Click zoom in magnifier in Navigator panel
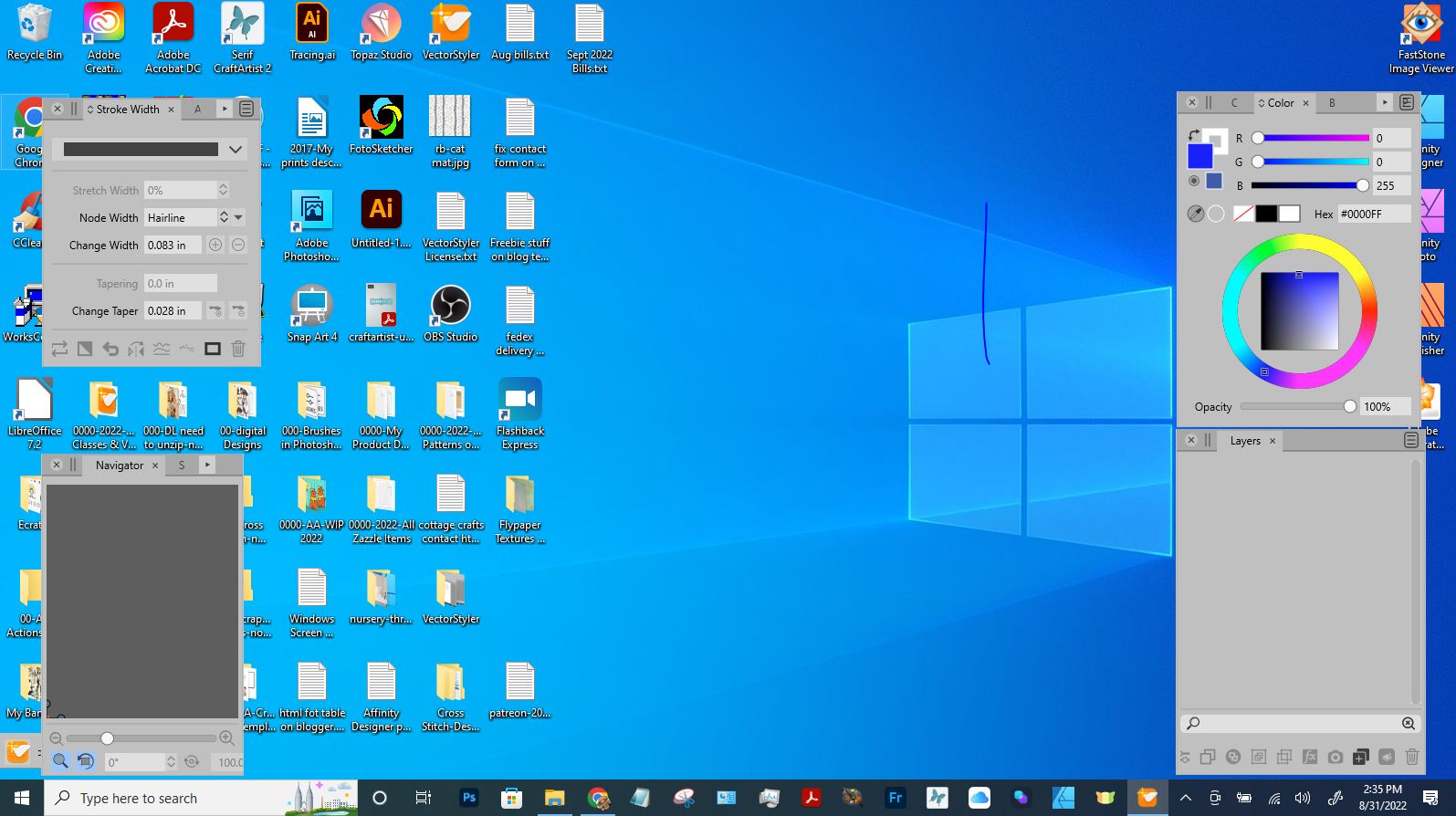 pos(226,738)
